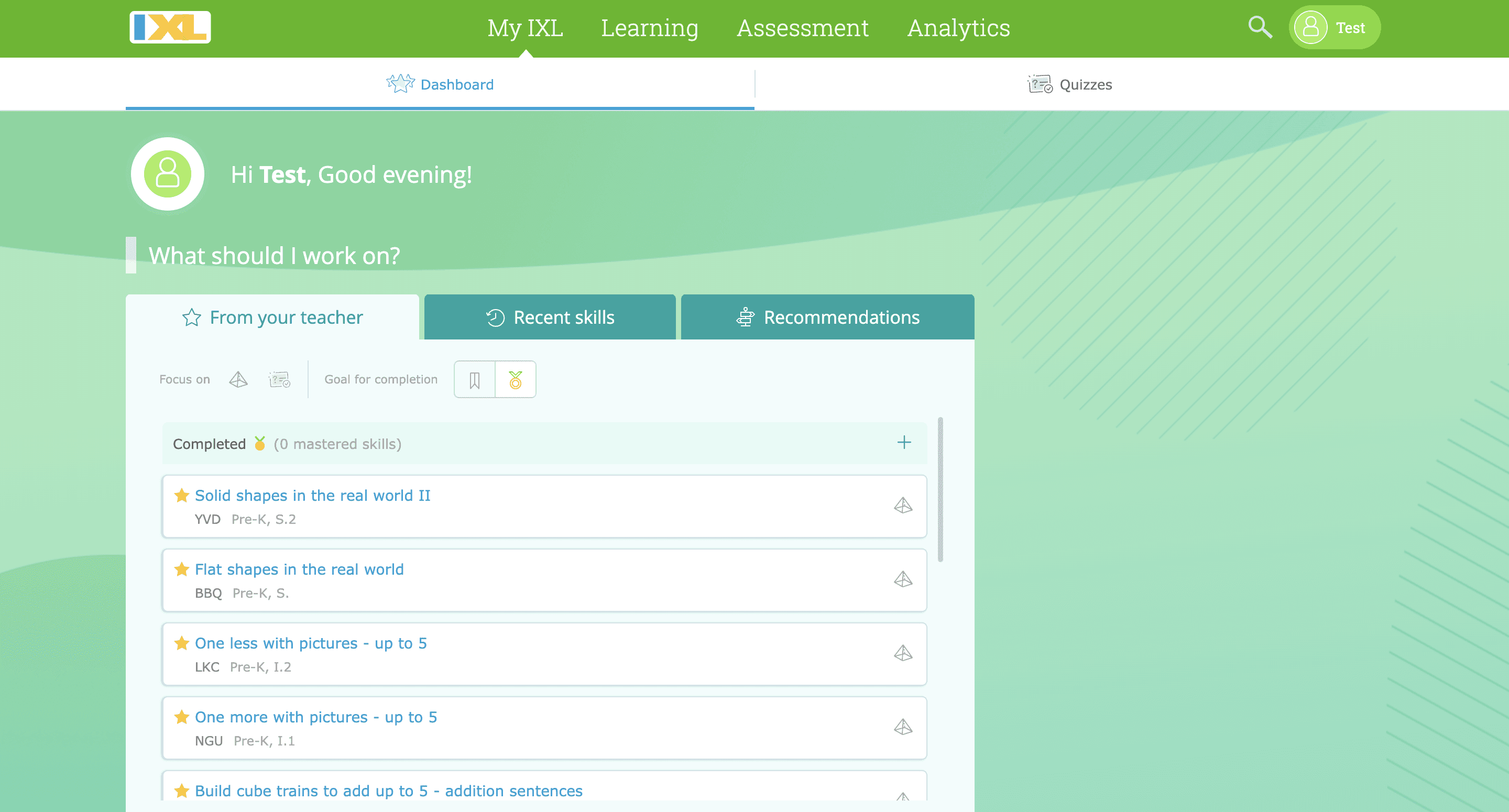The height and width of the screenshot is (812, 1509).
Task: Open the Learning menu
Action: 650,28
